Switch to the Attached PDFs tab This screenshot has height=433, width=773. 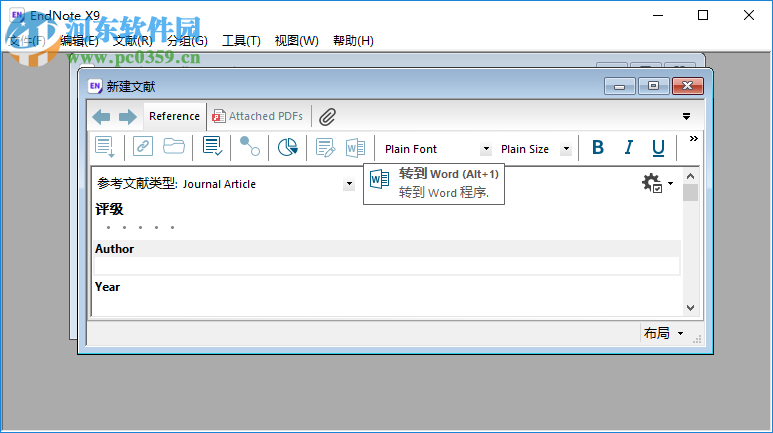(257, 116)
